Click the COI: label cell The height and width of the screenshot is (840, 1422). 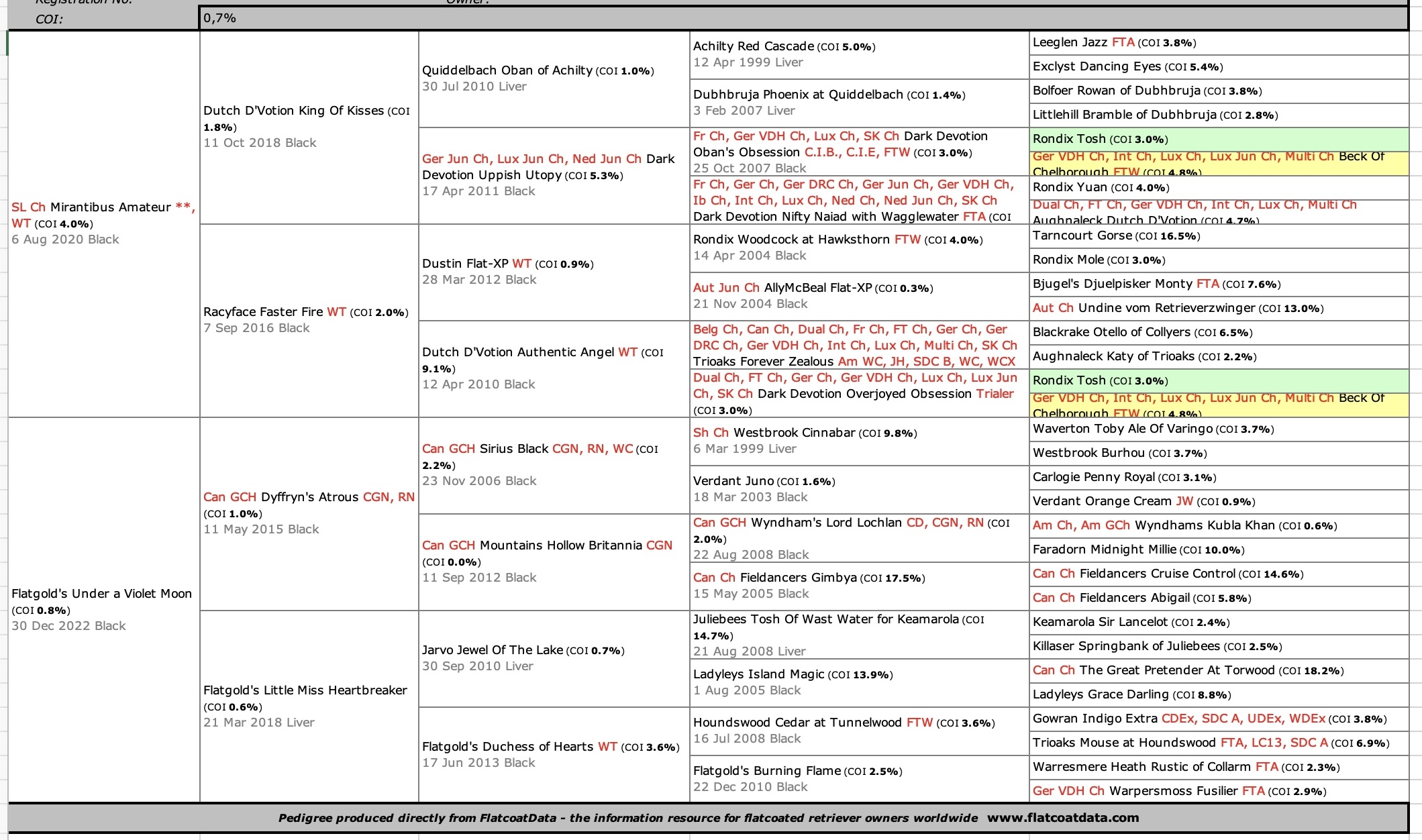click(x=104, y=19)
